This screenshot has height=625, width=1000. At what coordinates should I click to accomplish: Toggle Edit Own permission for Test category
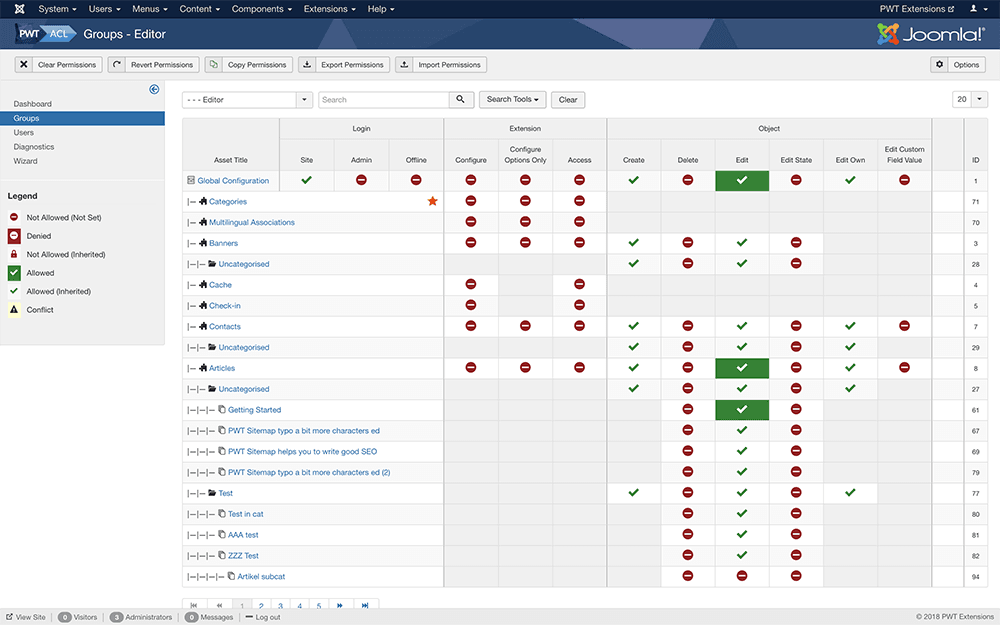pos(850,493)
